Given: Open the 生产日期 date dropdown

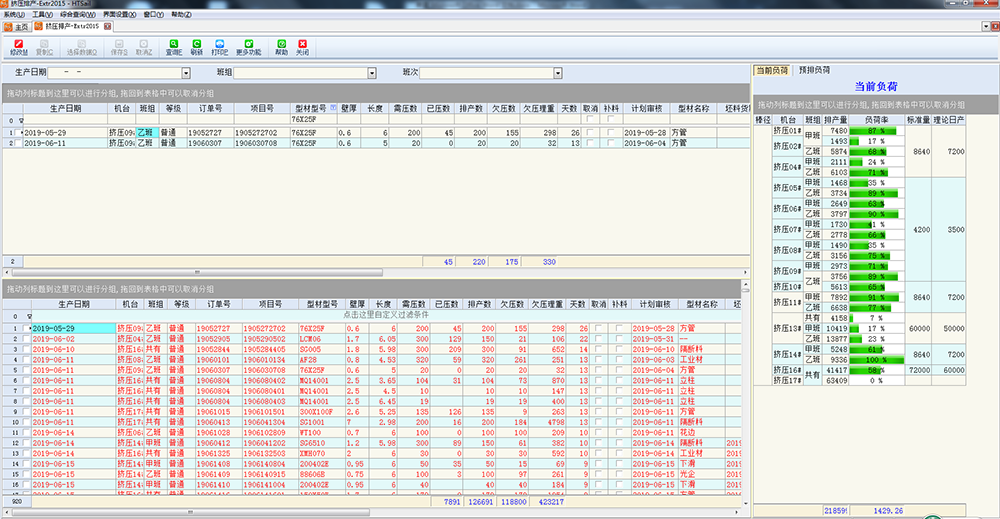Looking at the screenshot, I should point(185,73).
